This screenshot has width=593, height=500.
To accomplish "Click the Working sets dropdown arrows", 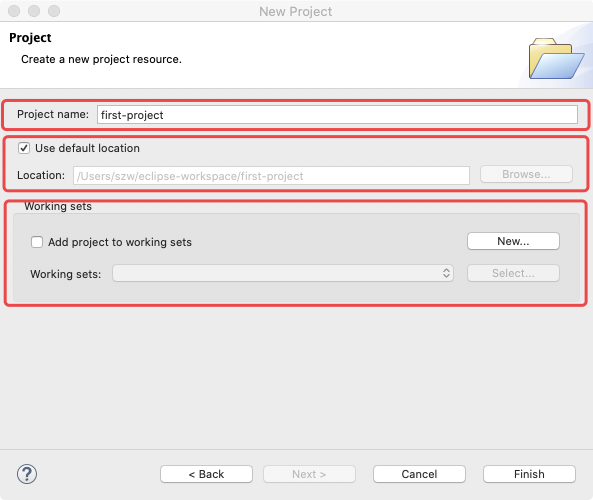I will [x=446, y=273].
